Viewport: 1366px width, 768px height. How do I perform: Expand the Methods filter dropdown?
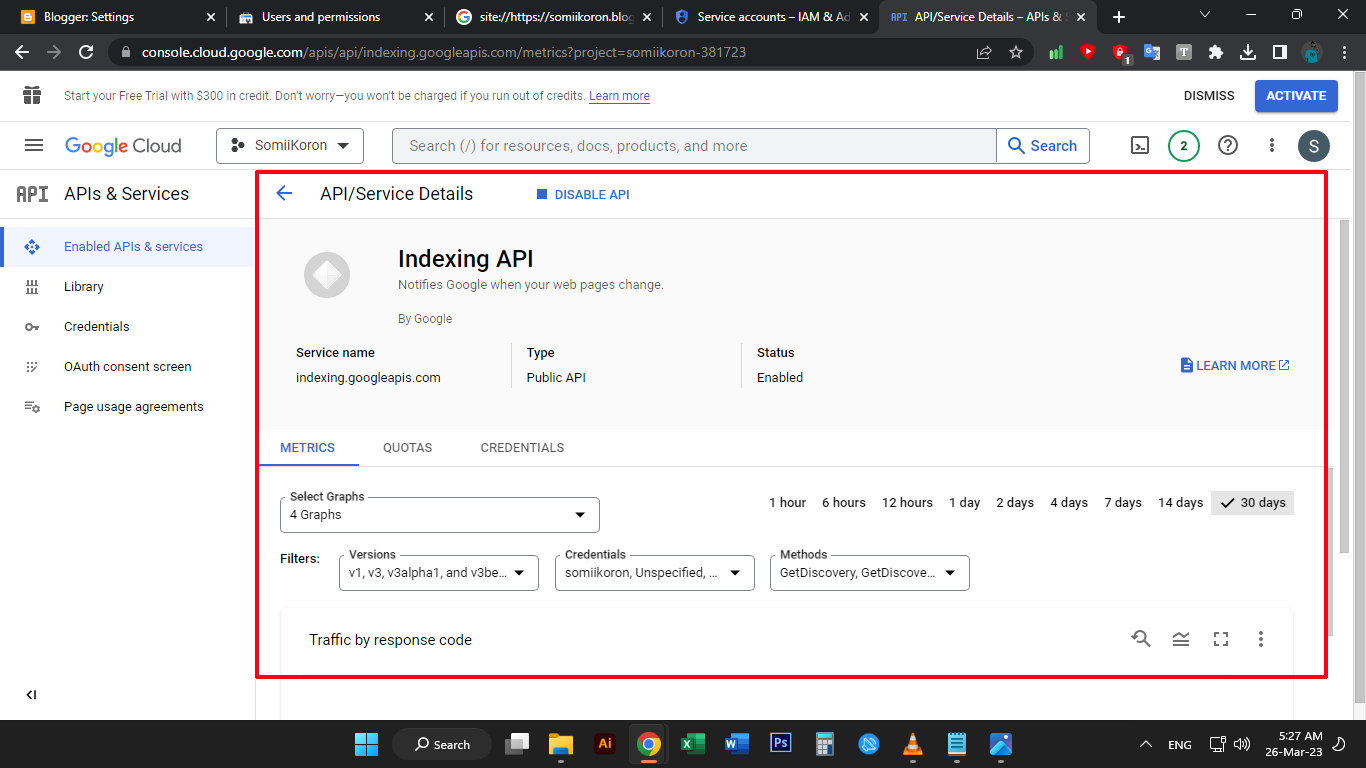(870, 573)
